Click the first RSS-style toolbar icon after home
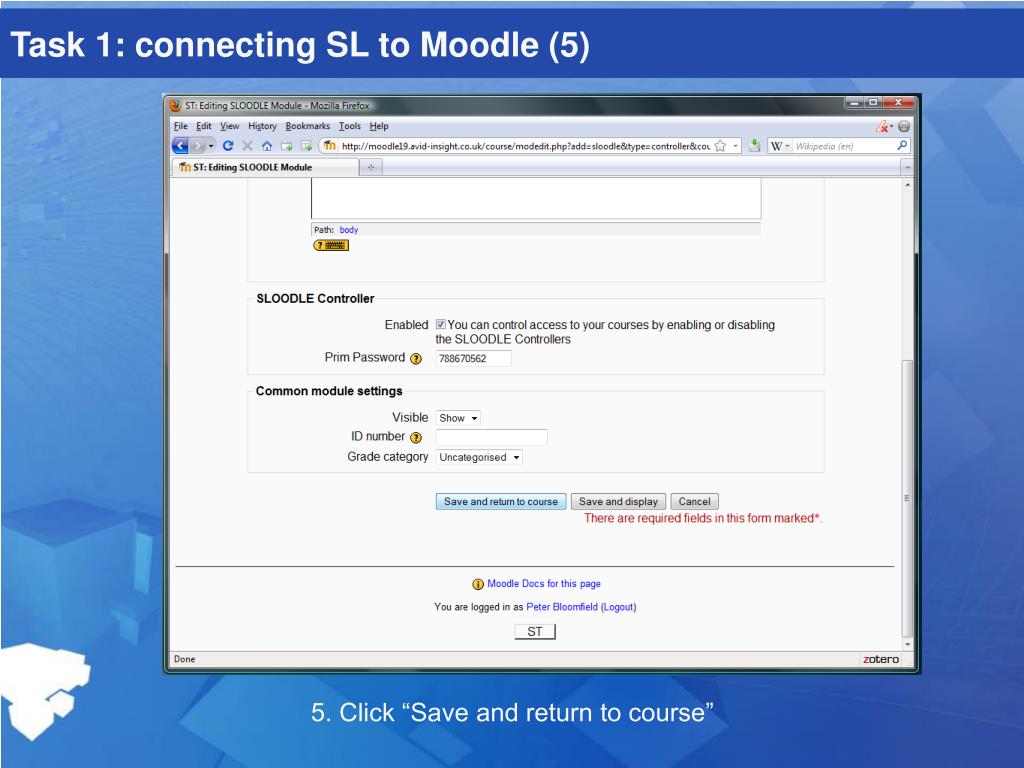The height and width of the screenshot is (768, 1024). click(x=287, y=146)
